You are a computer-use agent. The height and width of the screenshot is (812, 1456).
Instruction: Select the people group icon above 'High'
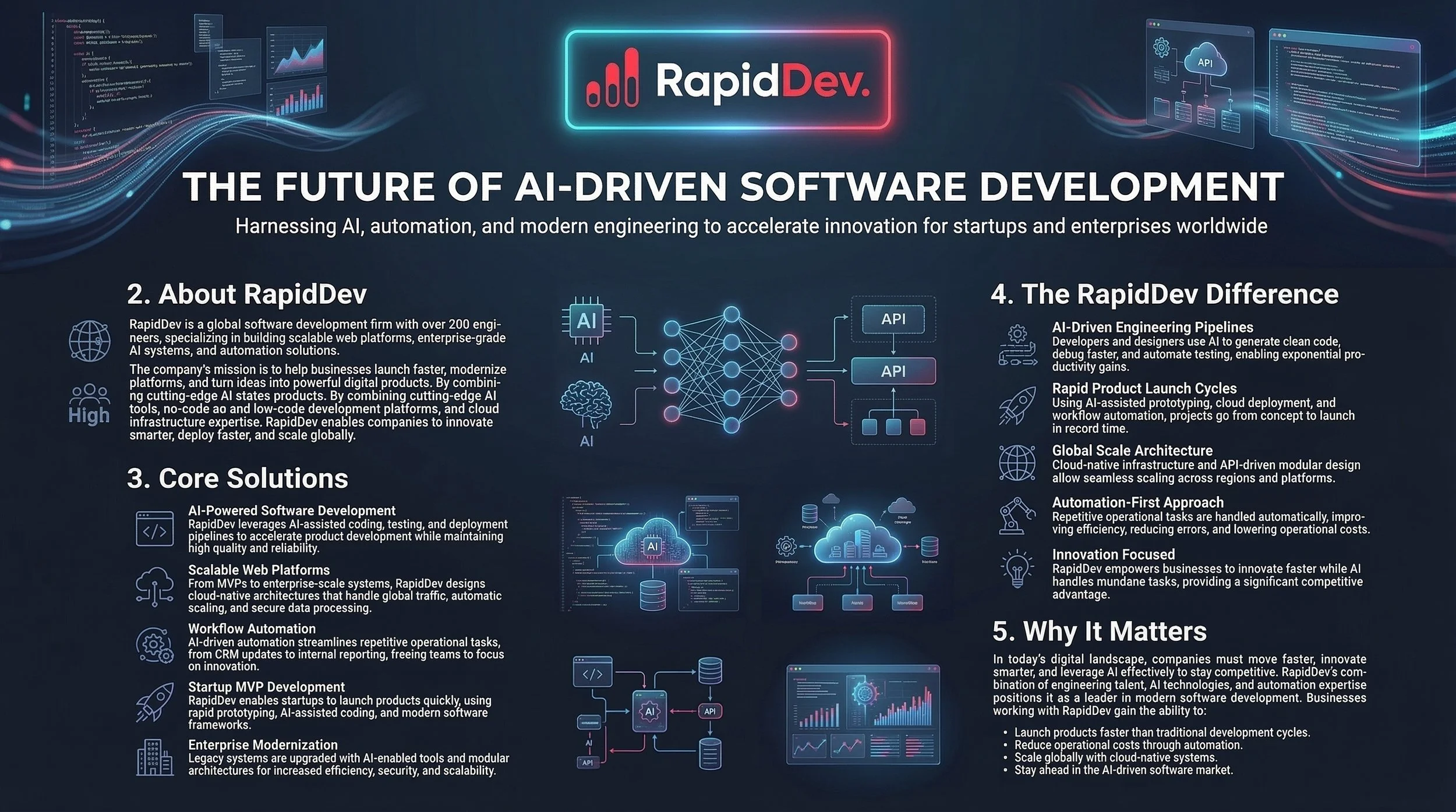[x=89, y=393]
